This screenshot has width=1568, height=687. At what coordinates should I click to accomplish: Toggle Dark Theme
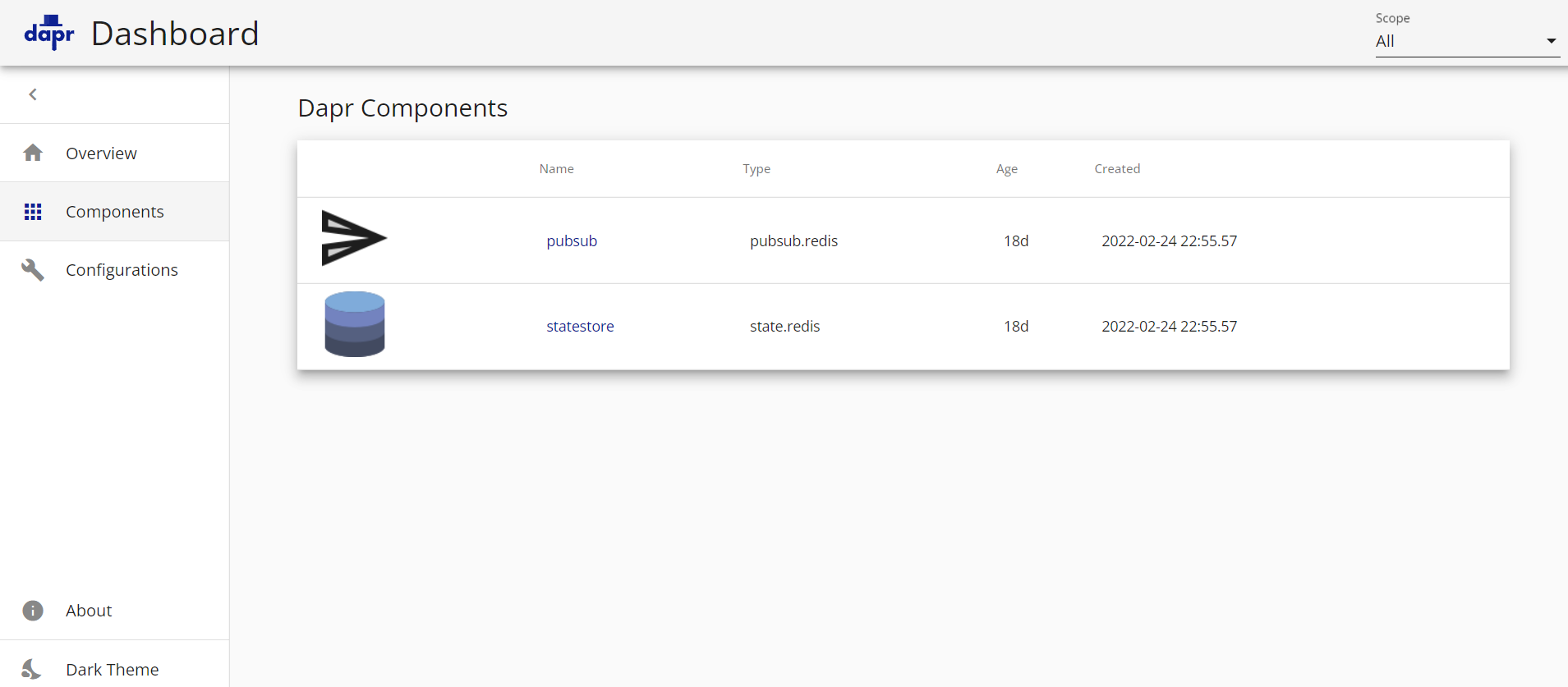[115, 669]
